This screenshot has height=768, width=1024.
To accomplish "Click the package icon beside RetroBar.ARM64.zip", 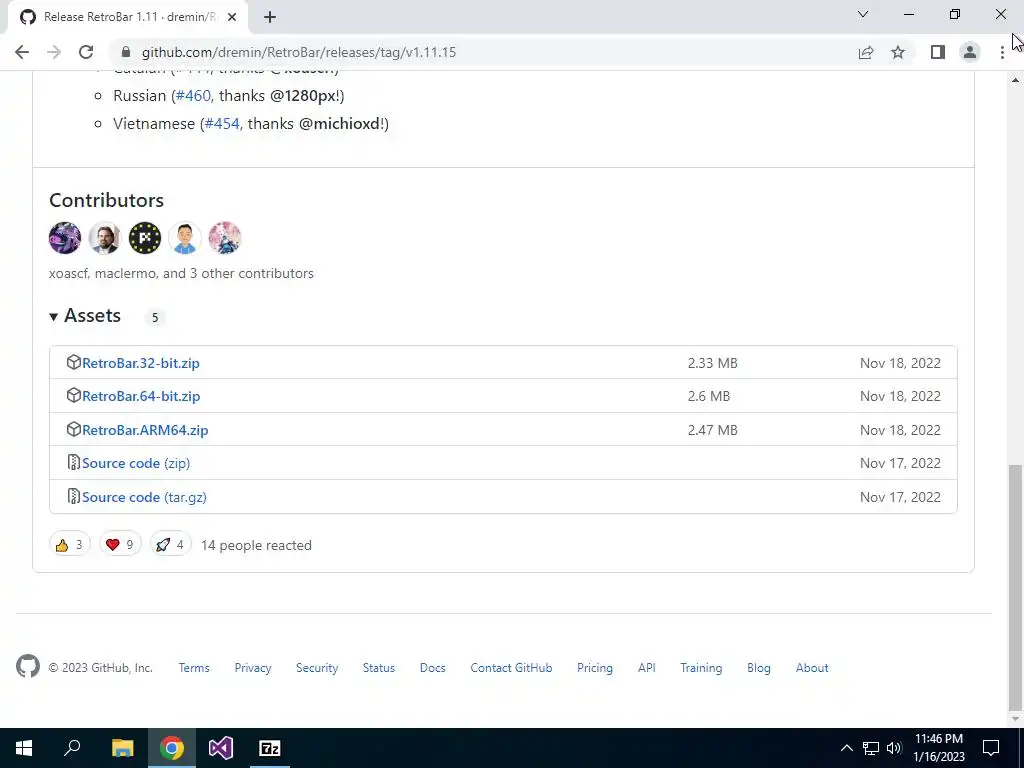I will (x=74, y=430).
